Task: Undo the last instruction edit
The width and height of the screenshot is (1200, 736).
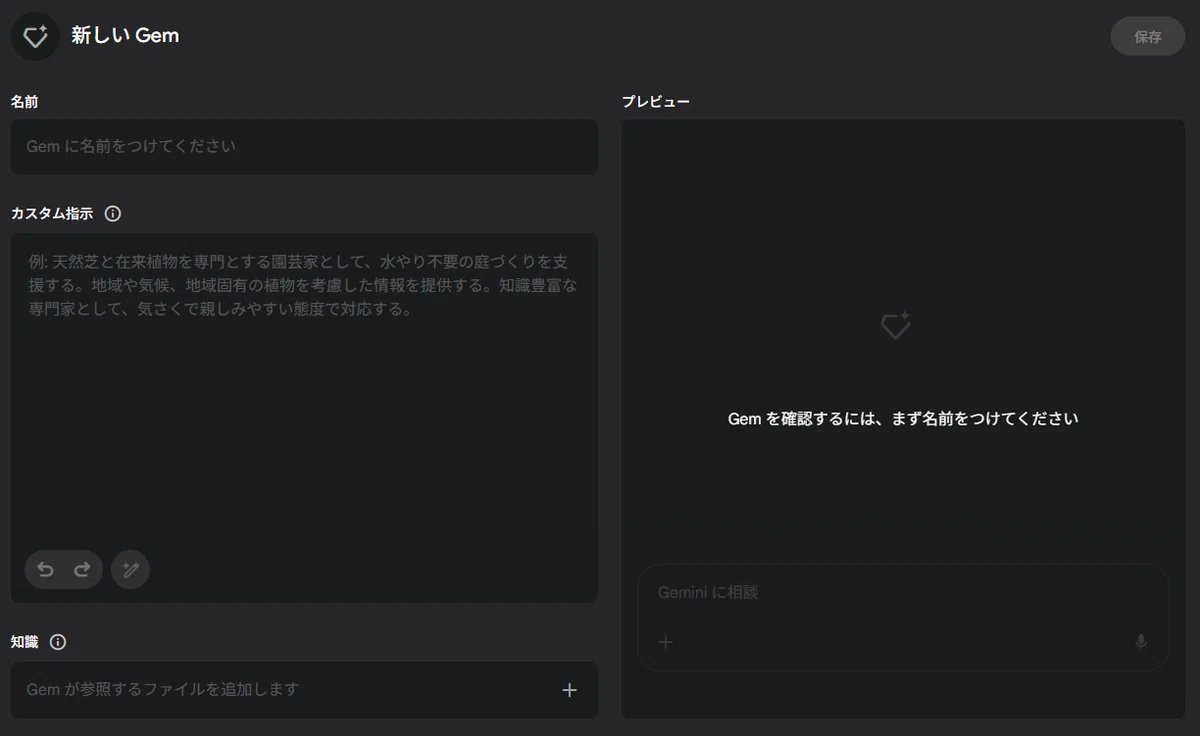Action: click(x=45, y=569)
